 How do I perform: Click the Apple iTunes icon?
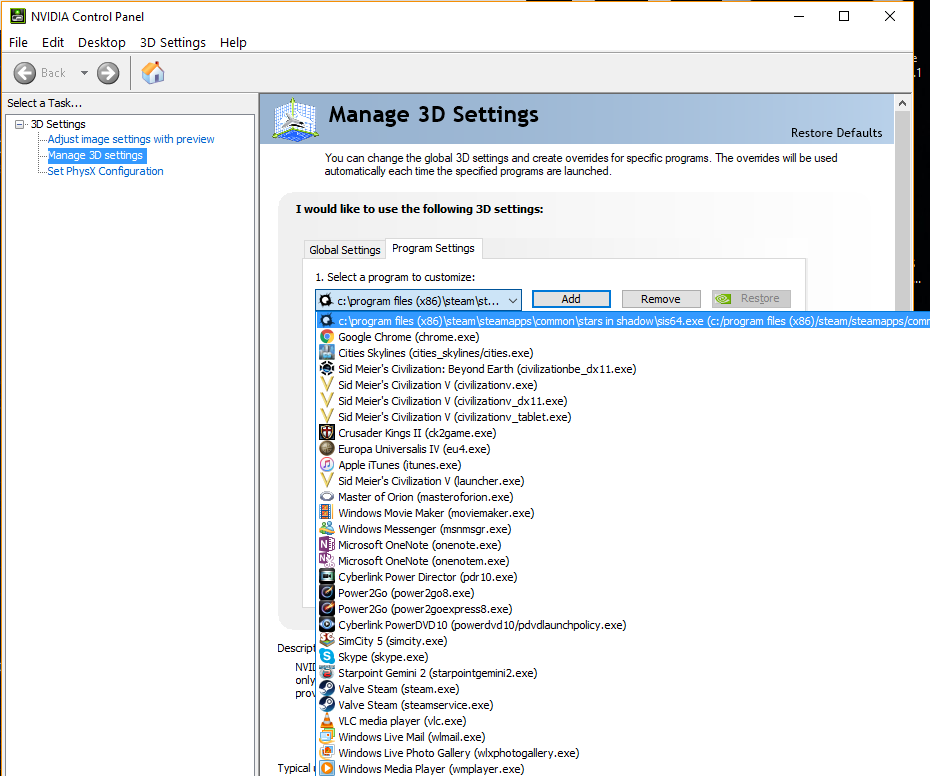(327, 465)
